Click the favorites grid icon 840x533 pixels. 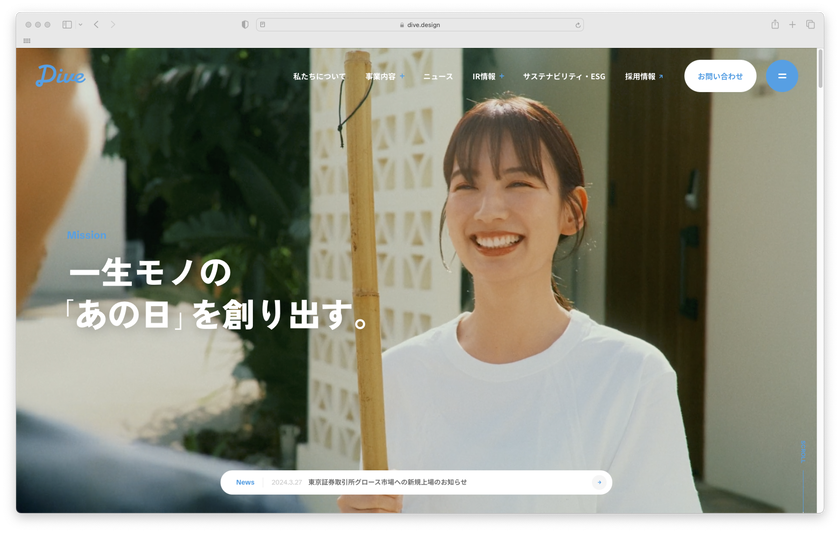[27, 41]
